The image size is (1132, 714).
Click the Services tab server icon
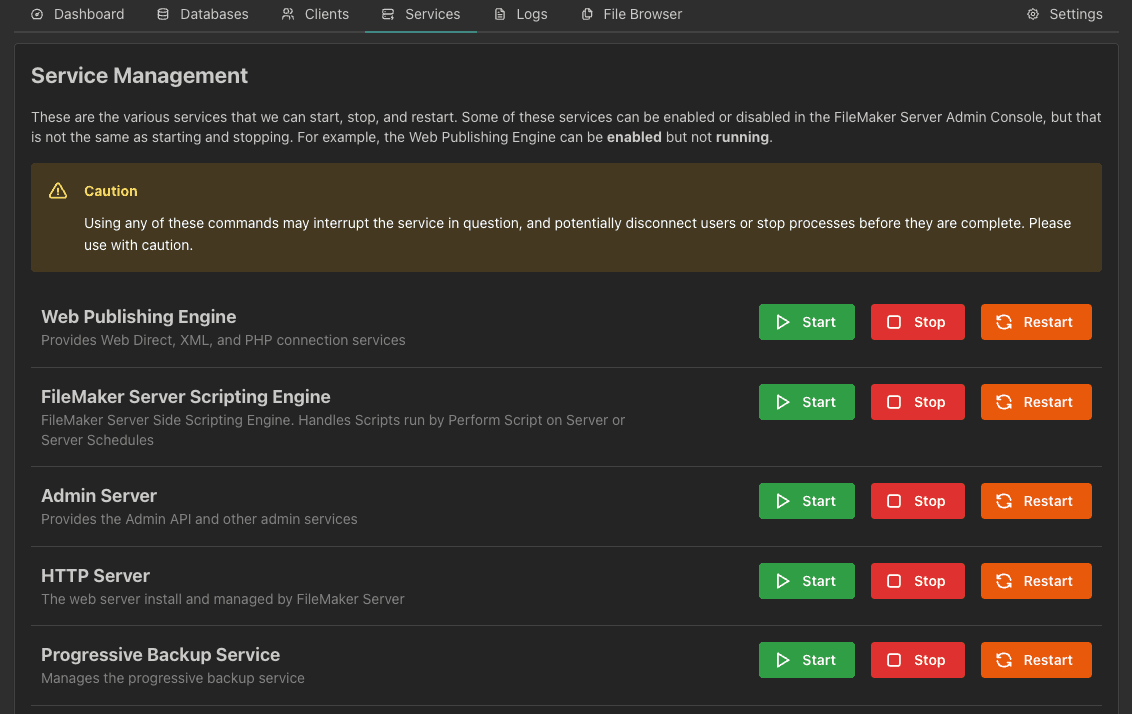388,14
